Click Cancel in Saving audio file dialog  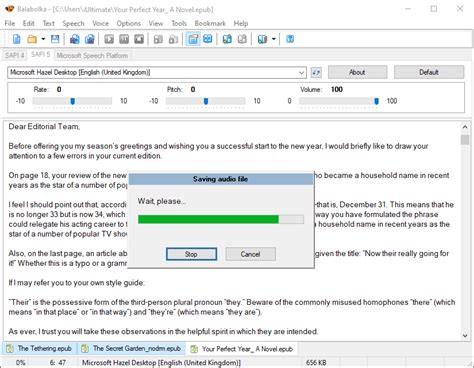click(x=250, y=254)
